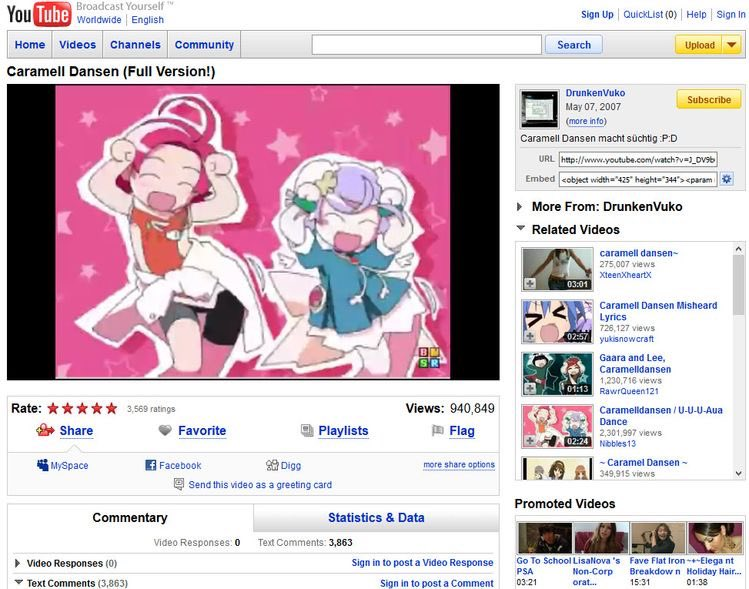Viewport: 749px width, 589px height.
Task: Click the MySpace share icon
Action: point(43,465)
